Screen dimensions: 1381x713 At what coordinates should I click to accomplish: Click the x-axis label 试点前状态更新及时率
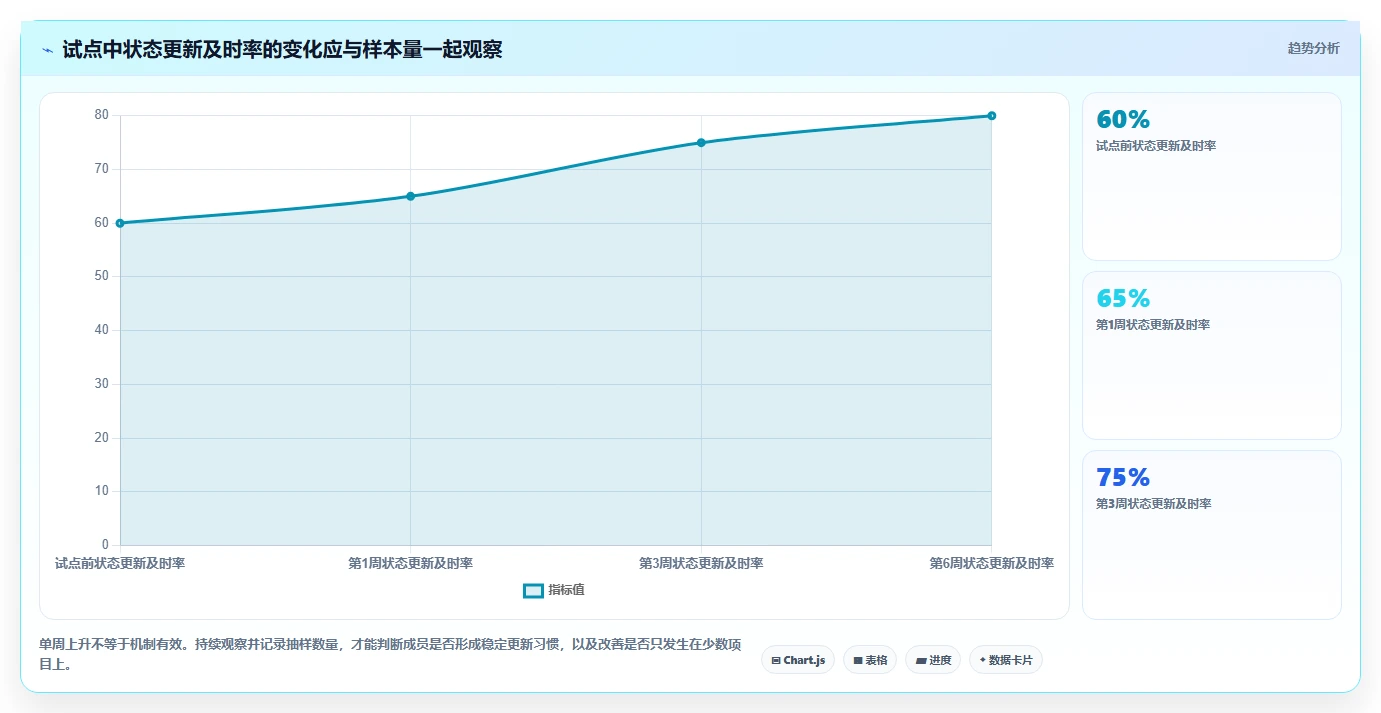click(x=120, y=564)
